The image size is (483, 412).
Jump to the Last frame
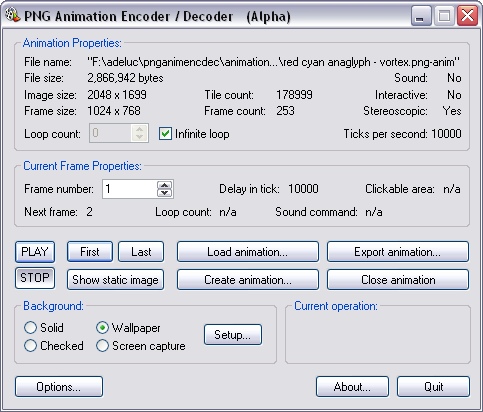[x=141, y=252]
